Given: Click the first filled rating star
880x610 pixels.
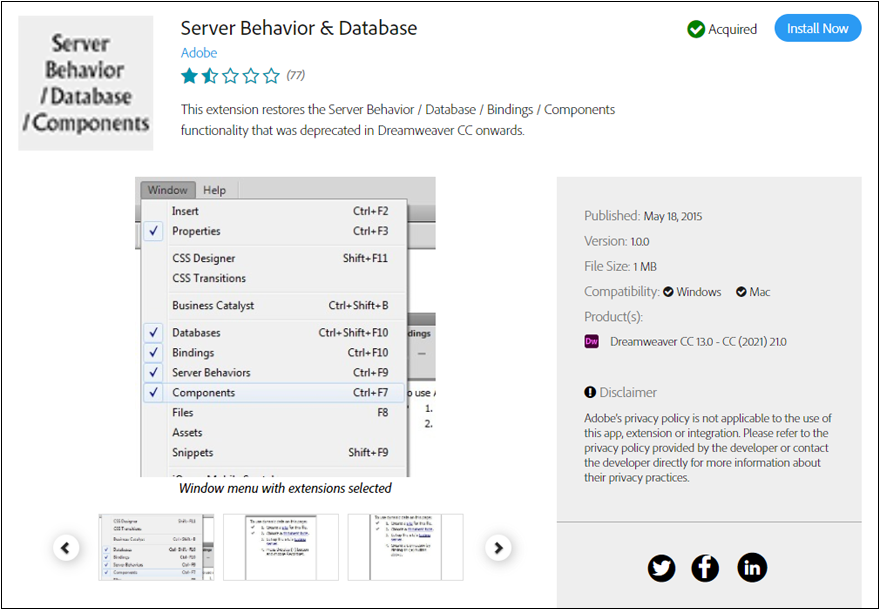Looking at the screenshot, I should click(190, 76).
